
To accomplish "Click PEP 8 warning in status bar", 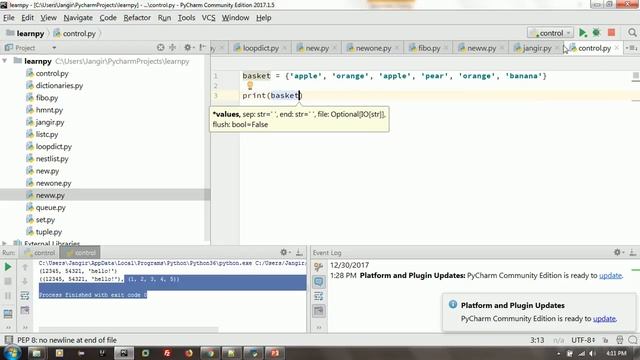I will (x=67, y=340).
